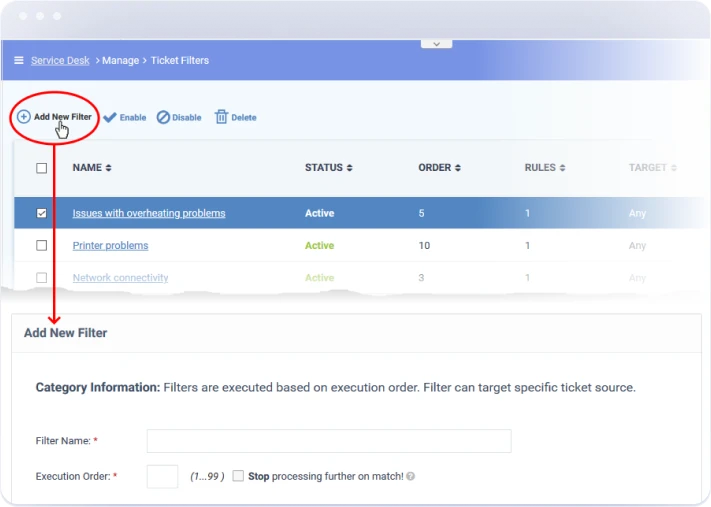
Task: Sort table by ORDER column
Action: (439, 168)
